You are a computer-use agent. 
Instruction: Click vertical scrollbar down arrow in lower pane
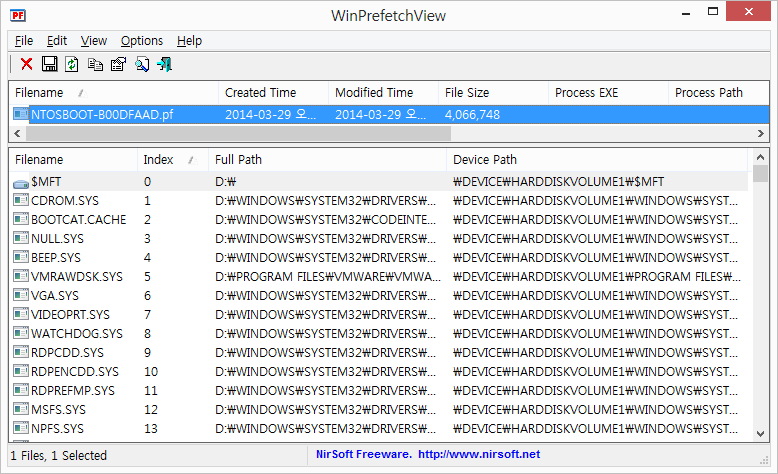click(760, 434)
